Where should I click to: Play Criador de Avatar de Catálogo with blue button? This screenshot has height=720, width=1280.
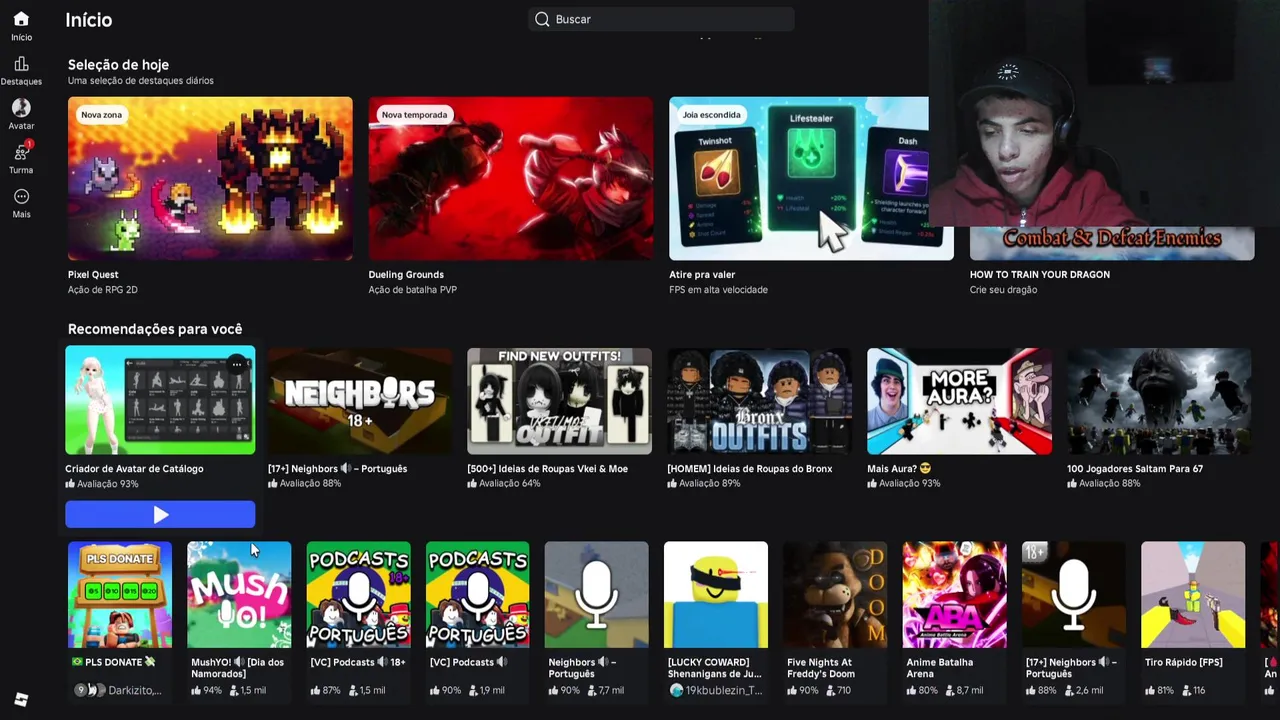(160, 515)
